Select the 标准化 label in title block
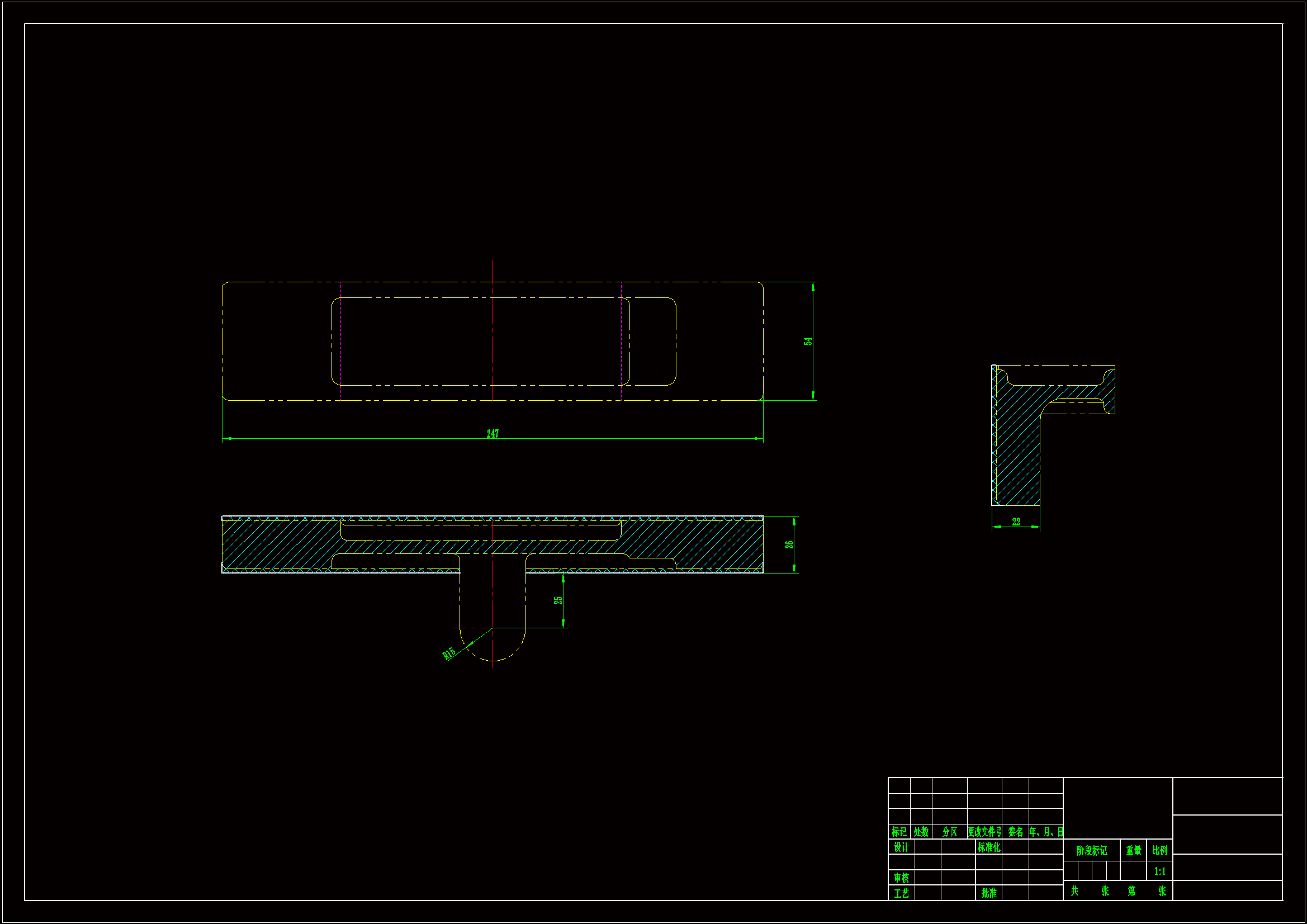Image resolution: width=1307 pixels, height=924 pixels. (989, 847)
